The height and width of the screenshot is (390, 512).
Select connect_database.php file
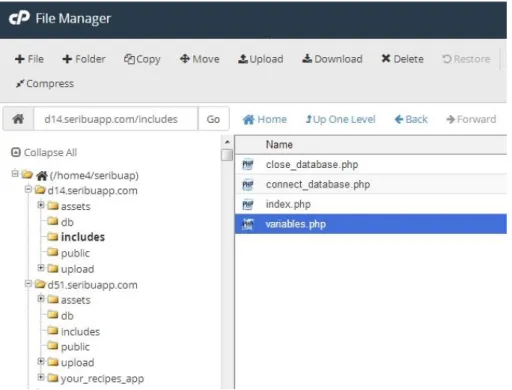point(371,184)
